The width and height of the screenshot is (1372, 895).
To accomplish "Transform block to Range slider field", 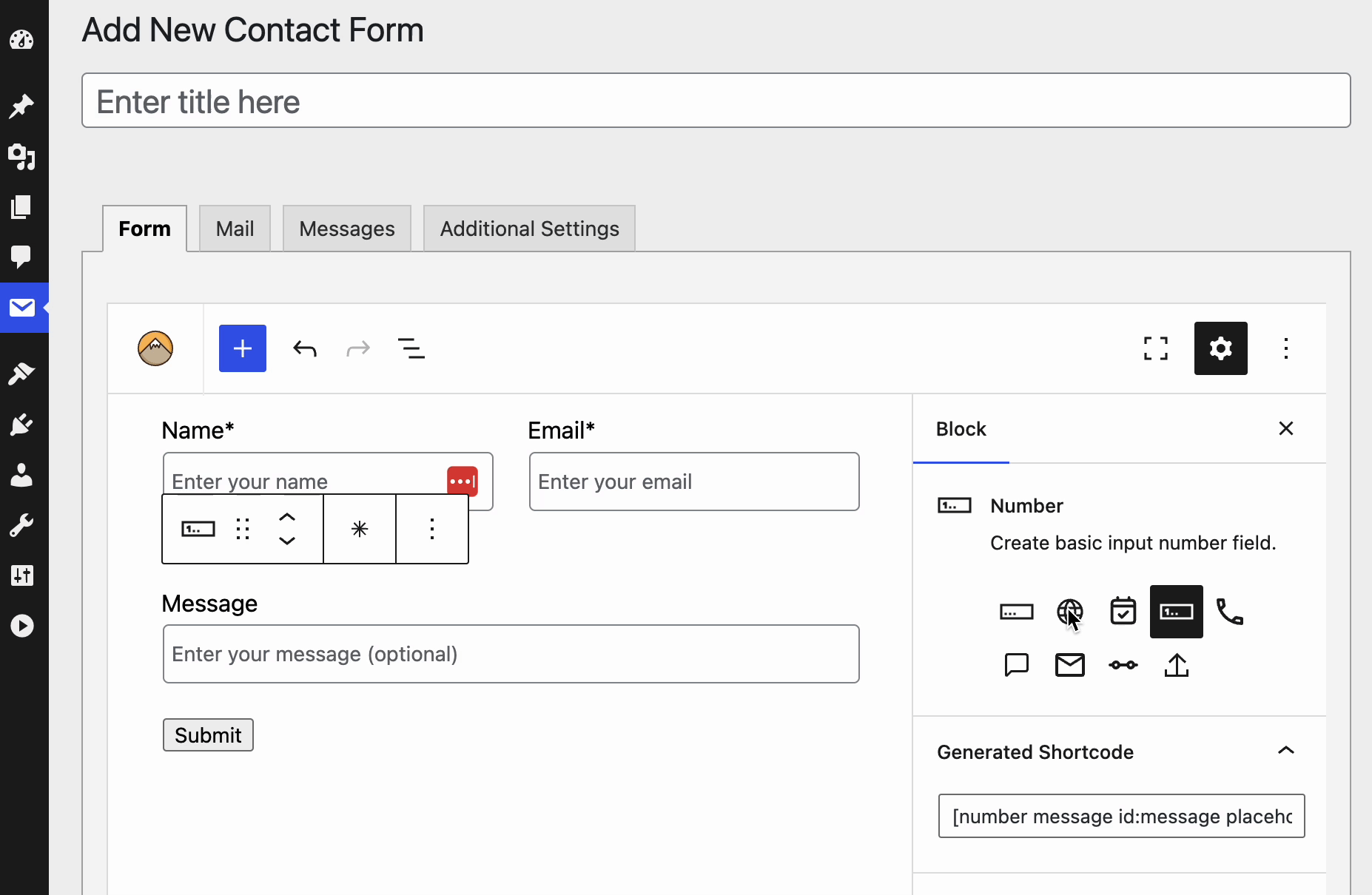I will click(x=1123, y=665).
